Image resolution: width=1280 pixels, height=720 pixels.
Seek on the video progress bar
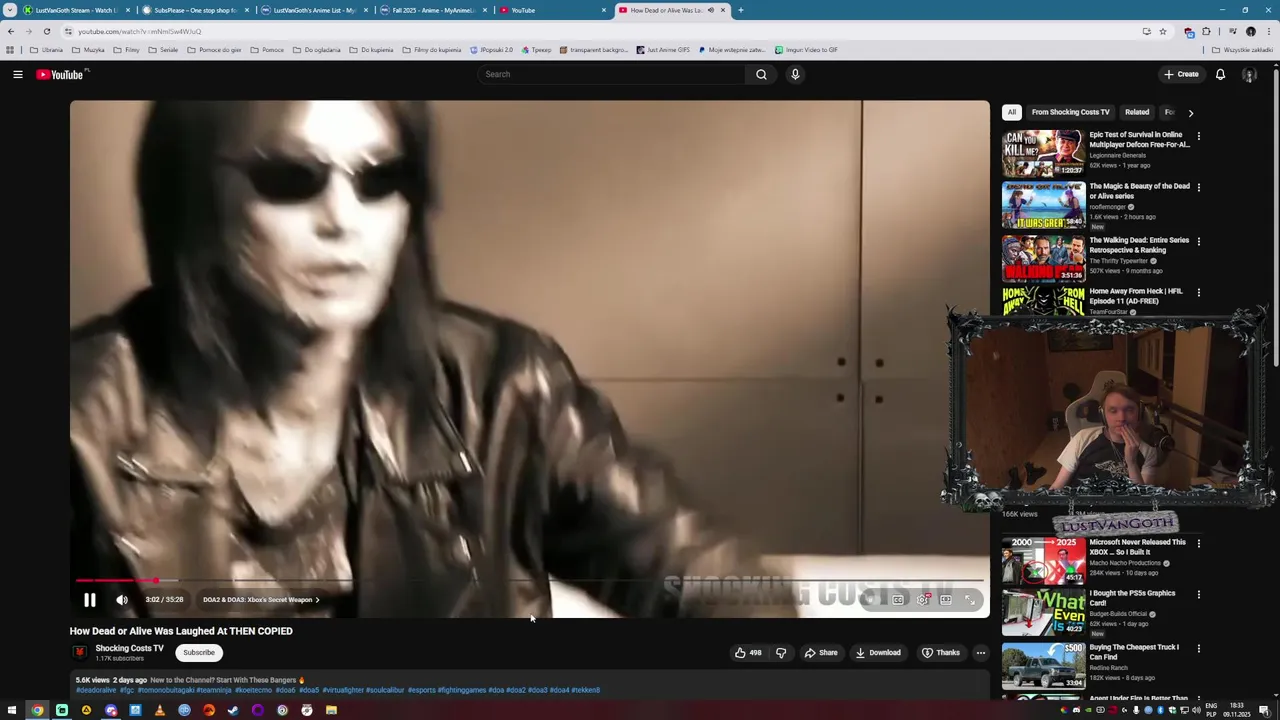click(x=530, y=580)
